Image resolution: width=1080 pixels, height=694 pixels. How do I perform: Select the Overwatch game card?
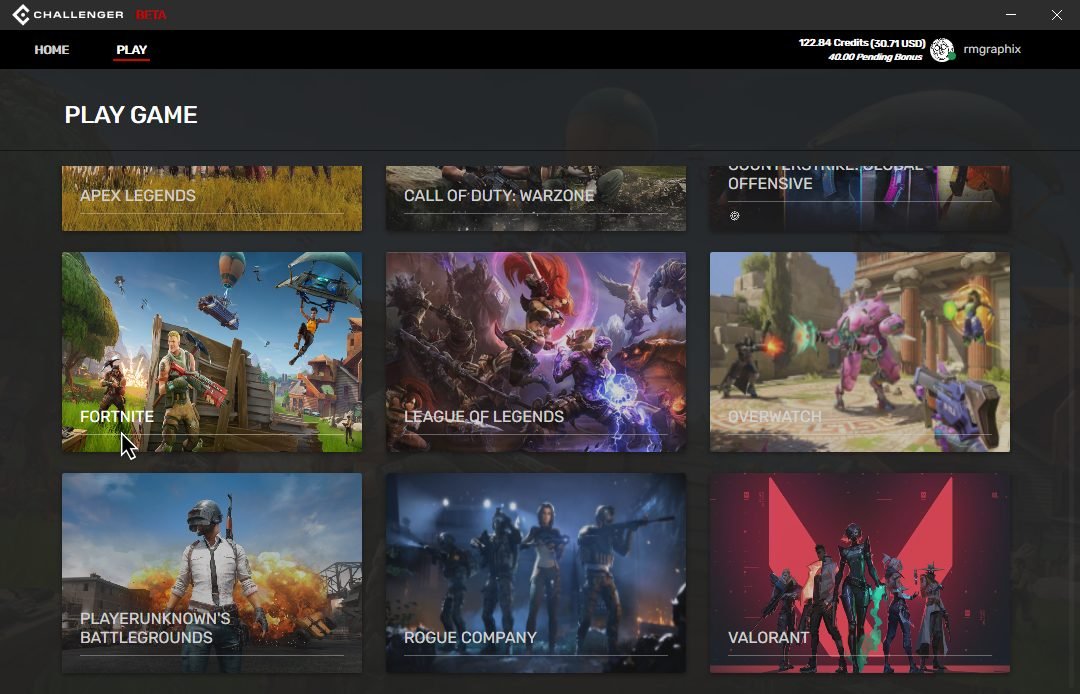(x=860, y=352)
